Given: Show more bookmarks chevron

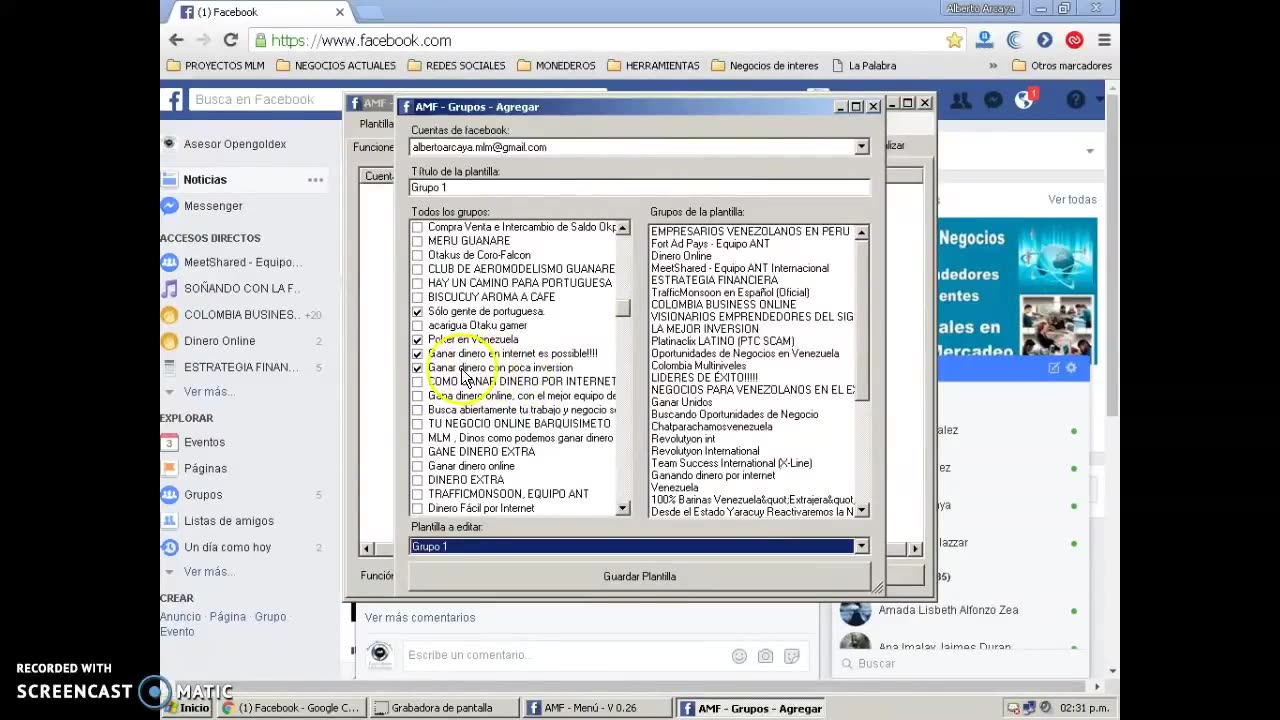Looking at the screenshot, I should point(993,66).
